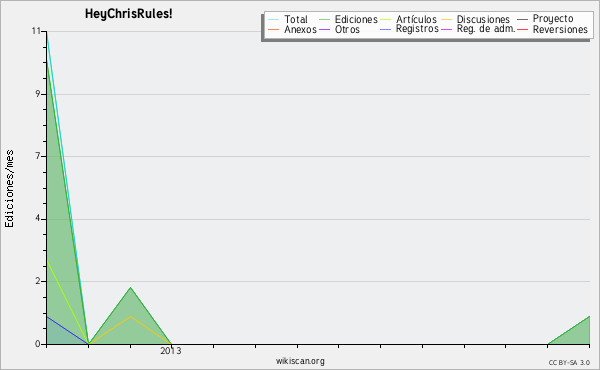
Task: Click the orange Anexos legend line swatch
Action: tap(274, 29)
